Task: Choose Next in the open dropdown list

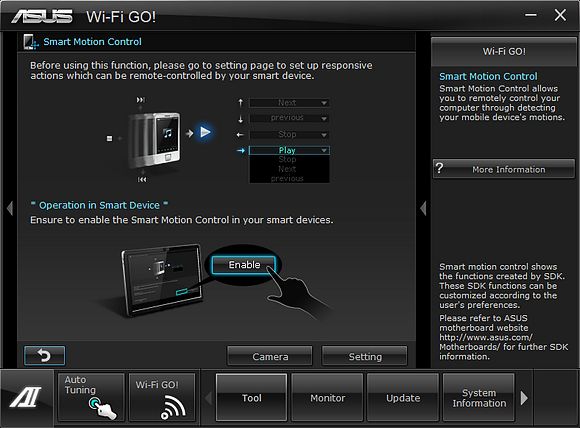Action: (x=287, y=169)
